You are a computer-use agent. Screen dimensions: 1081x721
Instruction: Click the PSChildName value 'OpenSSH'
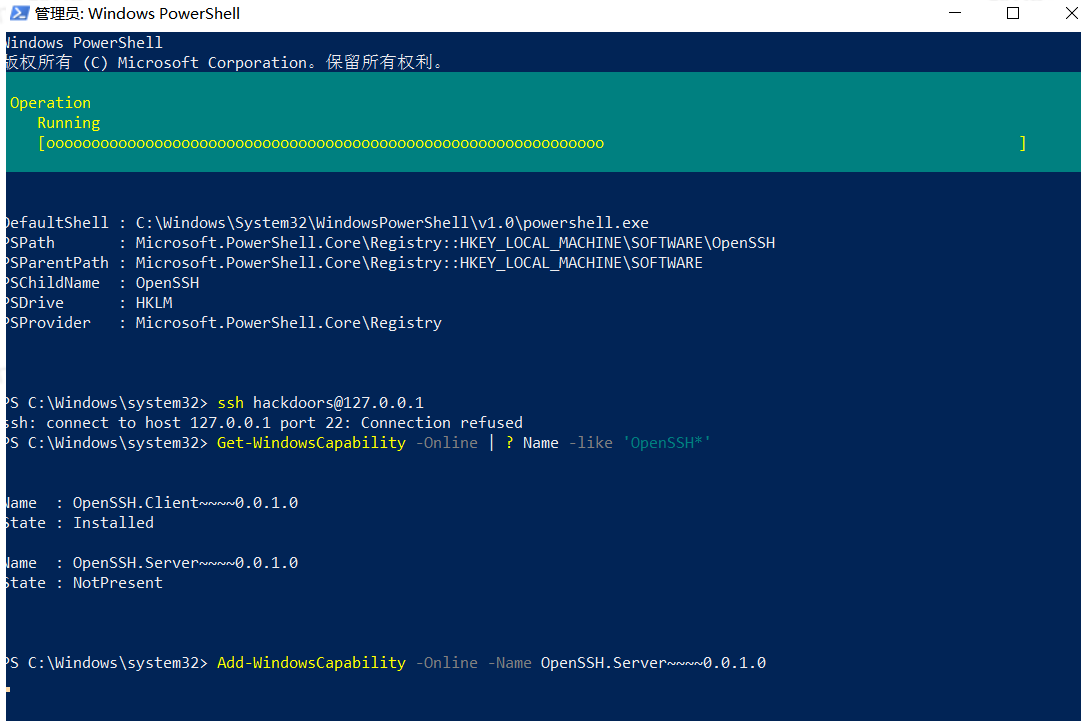pos(168,283)
